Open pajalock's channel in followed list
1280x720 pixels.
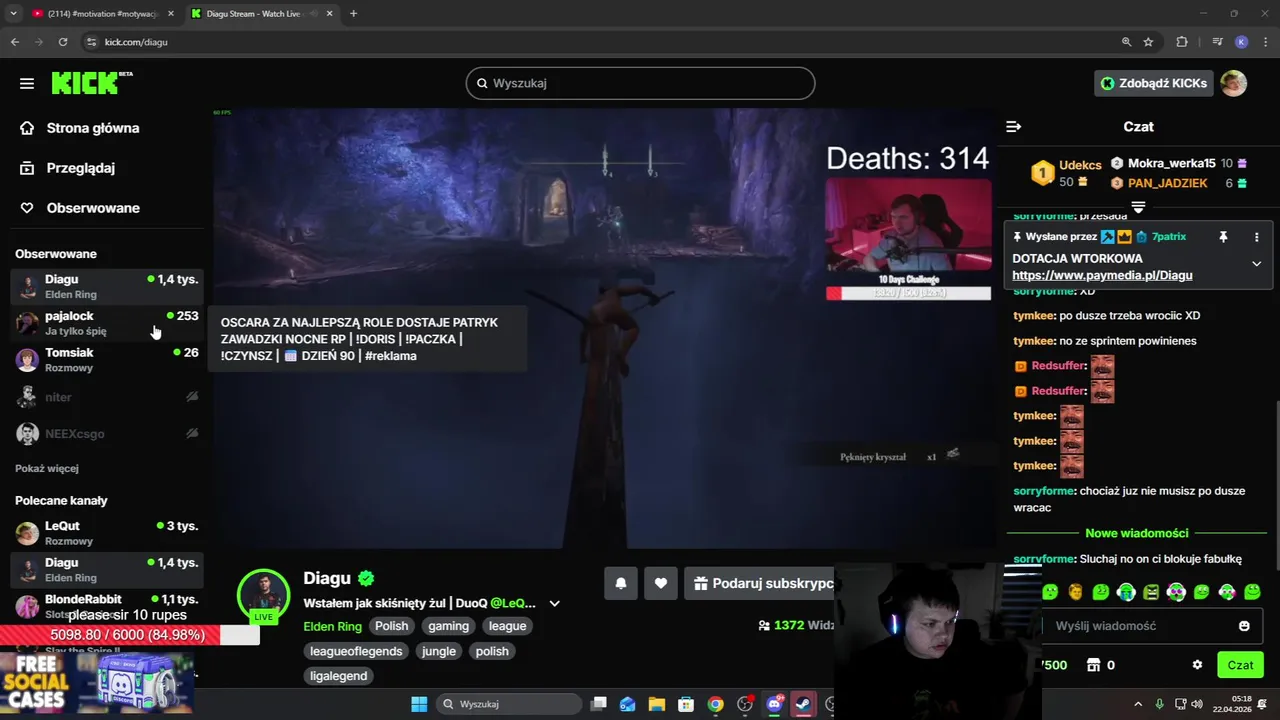(106, 323)
